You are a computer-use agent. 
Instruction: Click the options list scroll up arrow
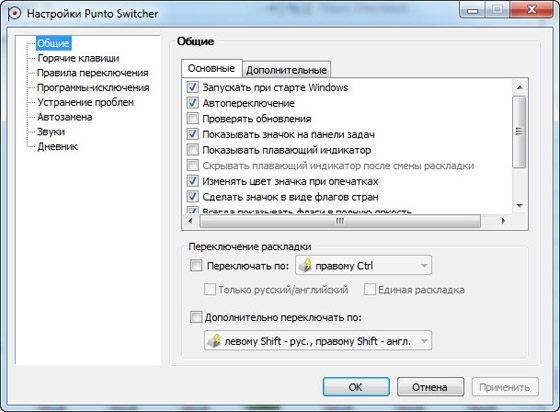(x=520, y=87)
